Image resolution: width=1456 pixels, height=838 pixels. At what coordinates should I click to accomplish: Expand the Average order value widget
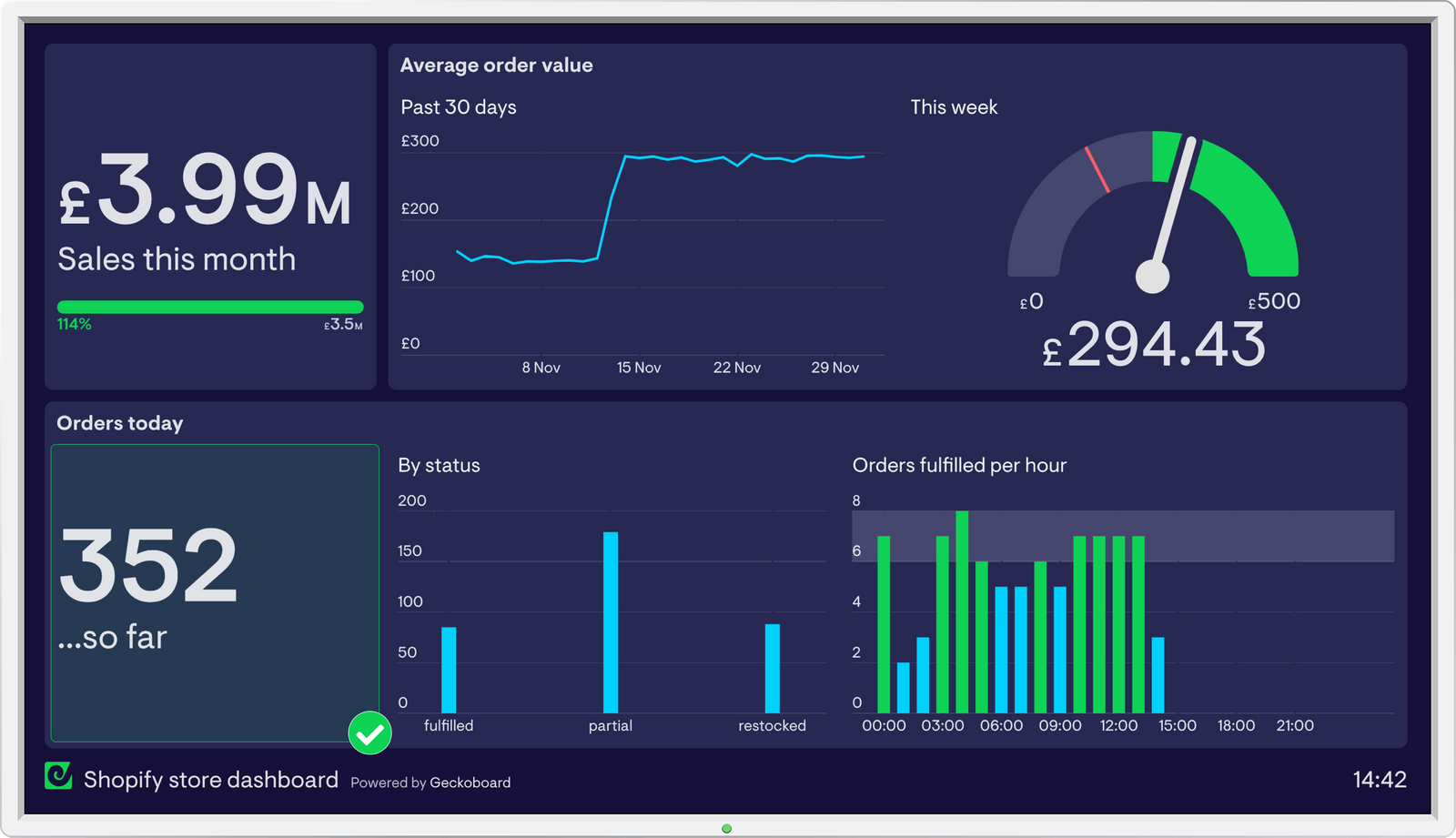[497, 65]
